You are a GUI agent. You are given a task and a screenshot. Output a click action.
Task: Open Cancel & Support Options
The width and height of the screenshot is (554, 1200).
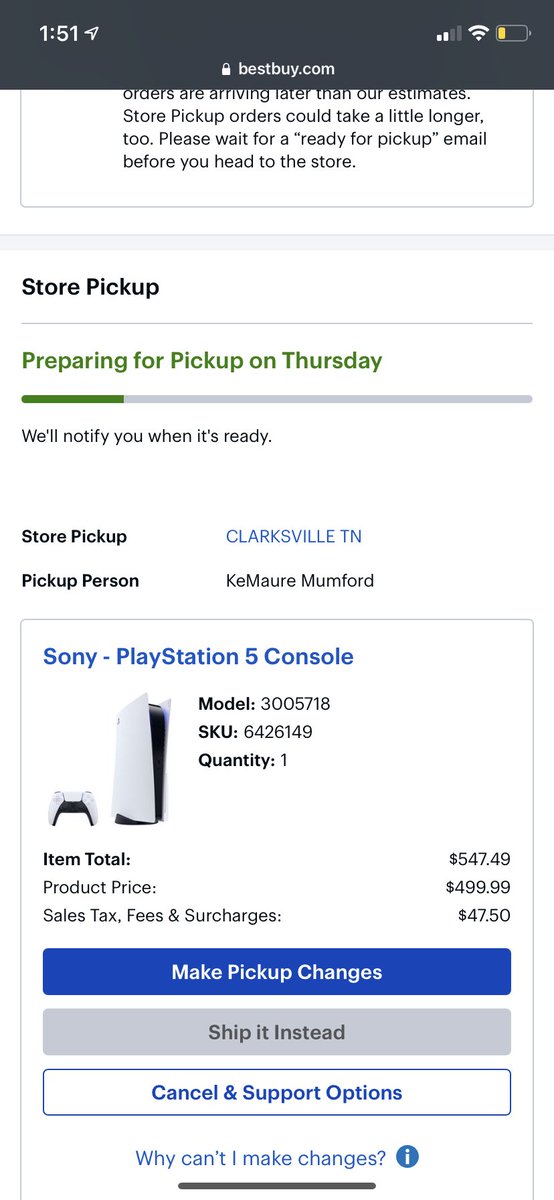coord(277,1092)
